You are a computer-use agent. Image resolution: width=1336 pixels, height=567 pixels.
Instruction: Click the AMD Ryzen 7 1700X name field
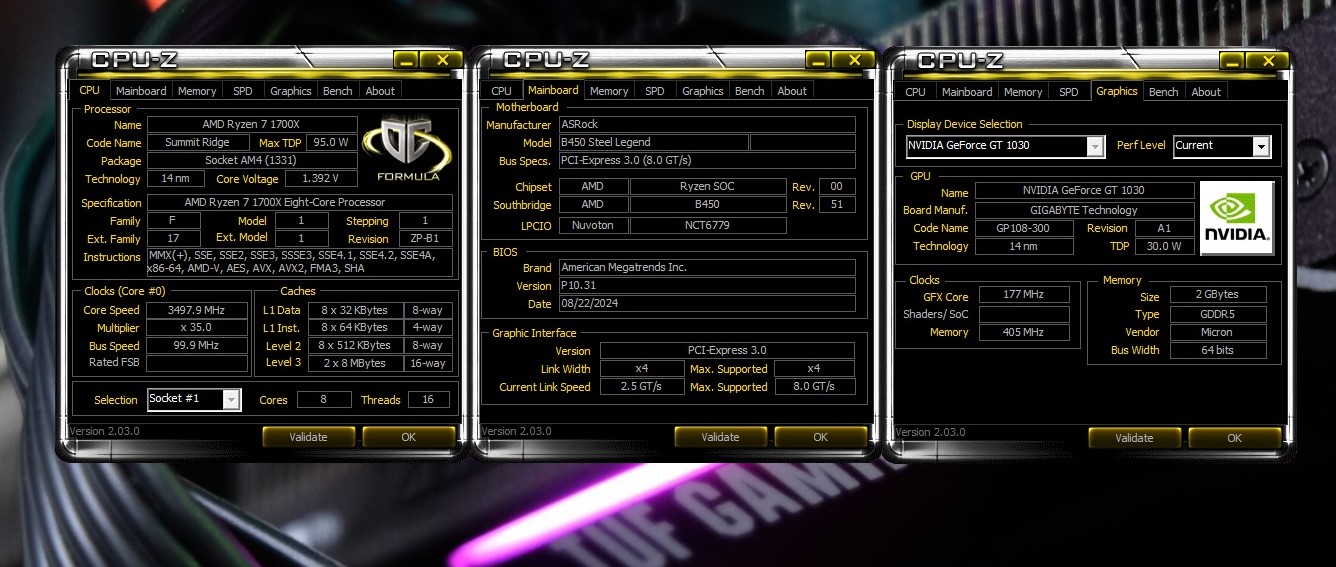point(252,125)
